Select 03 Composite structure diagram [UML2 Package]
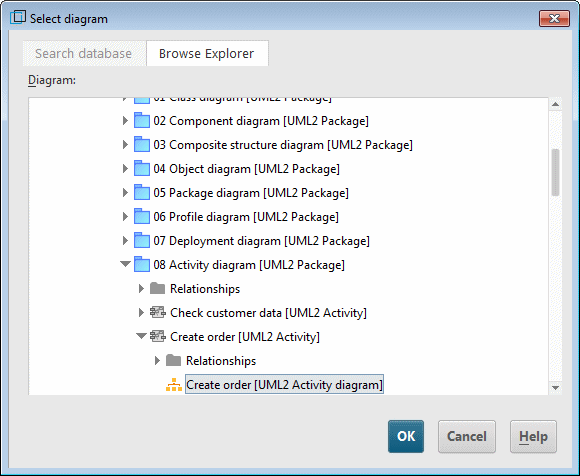Viewport: 580px width, 476px height. coord(283,145)
